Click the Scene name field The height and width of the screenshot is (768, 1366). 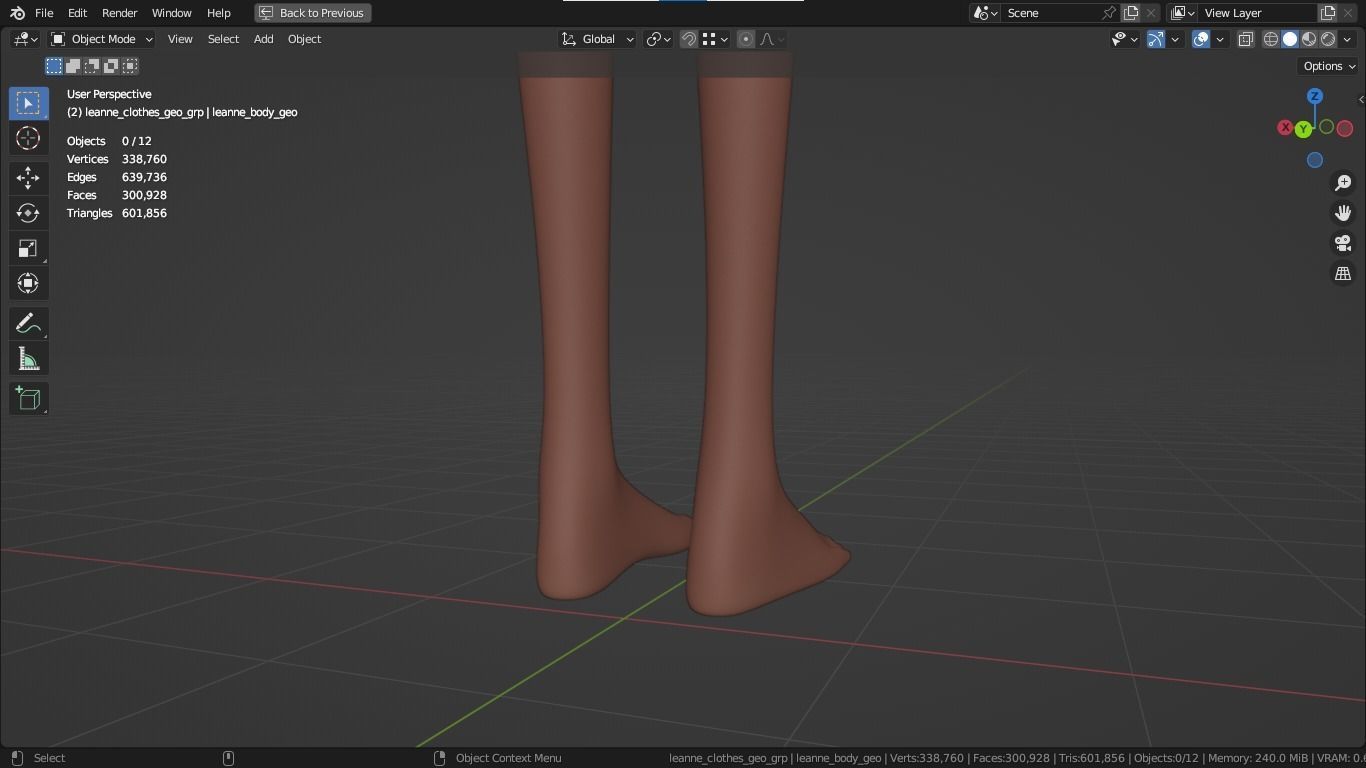[1051, 13]
